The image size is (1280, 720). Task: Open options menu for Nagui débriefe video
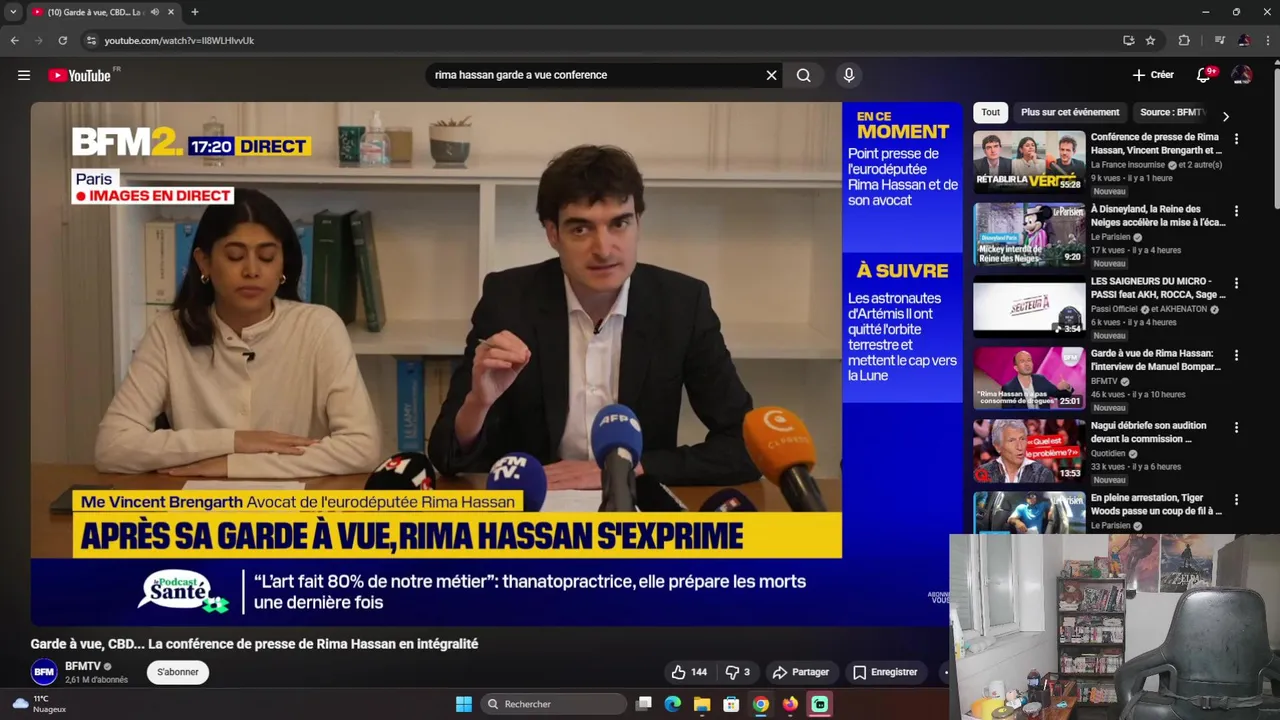click(1236, 427)
